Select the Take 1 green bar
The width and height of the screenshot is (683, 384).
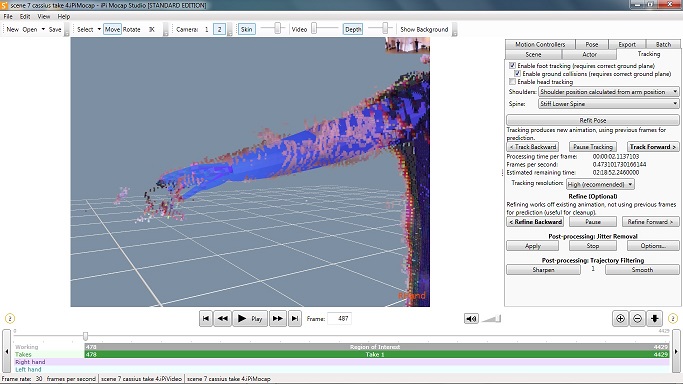377,354
